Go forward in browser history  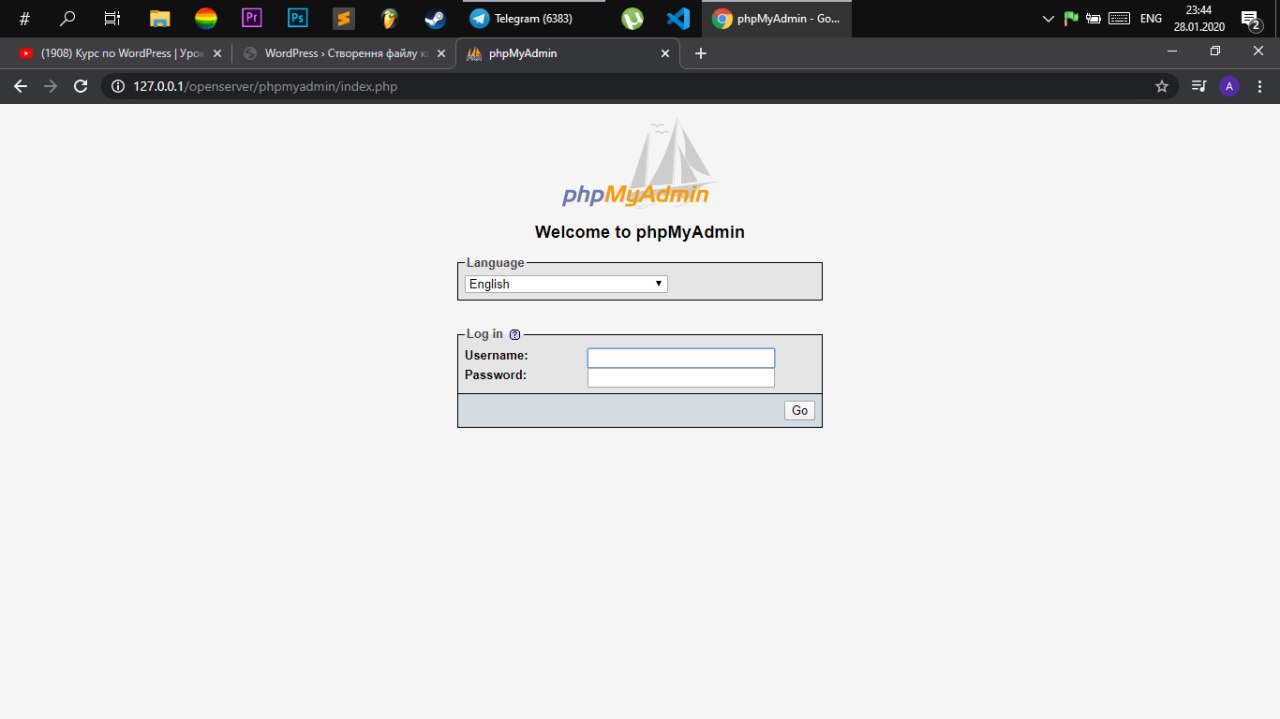pos(50,87)
